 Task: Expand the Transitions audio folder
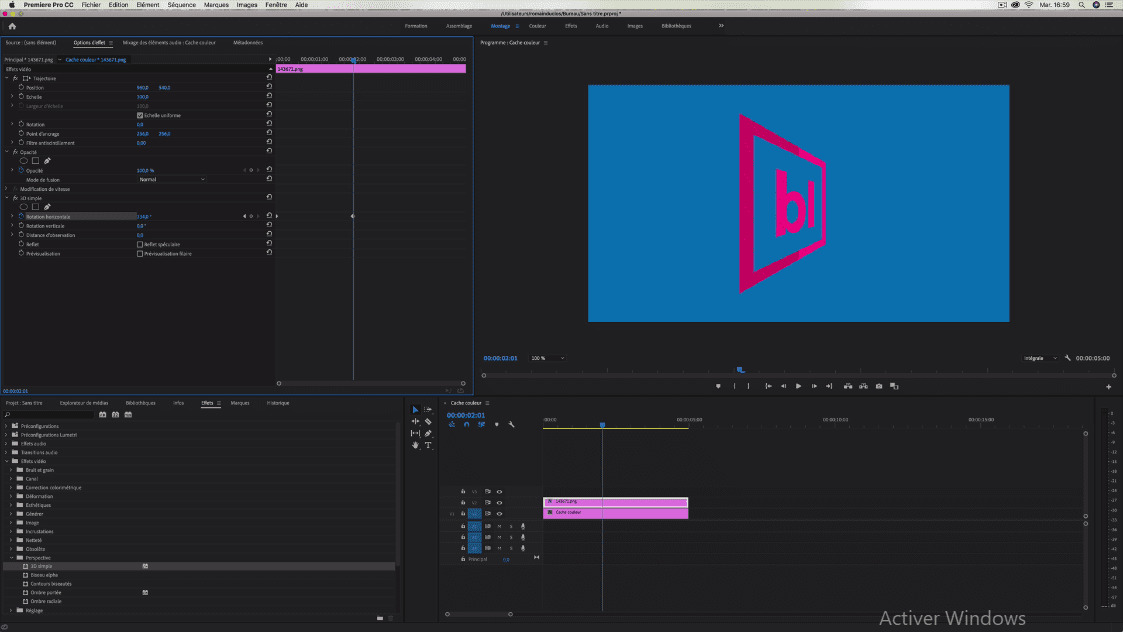(x=6, y=452)
